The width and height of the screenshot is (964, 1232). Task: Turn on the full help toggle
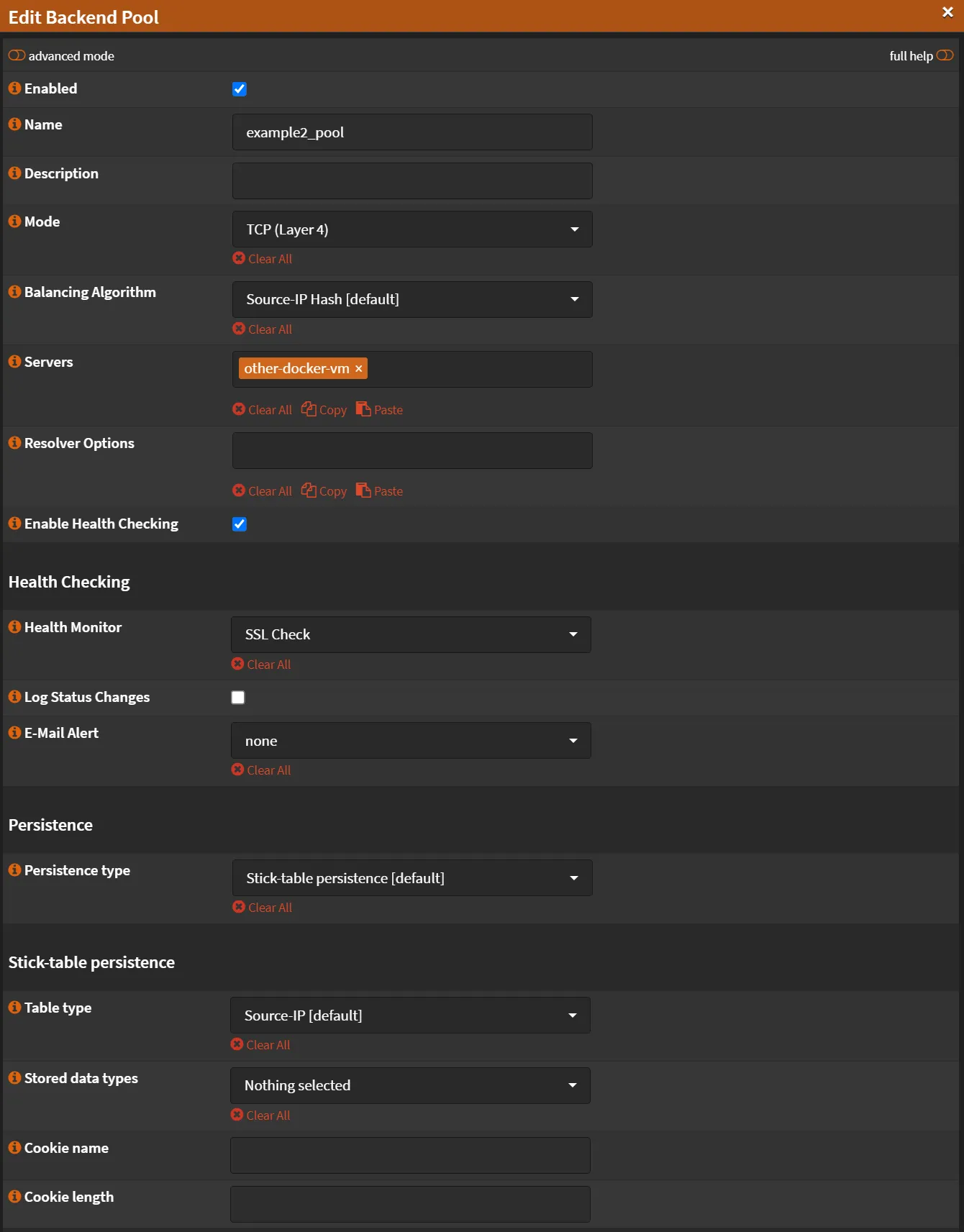pyautogui.click(x=945, y=55)
